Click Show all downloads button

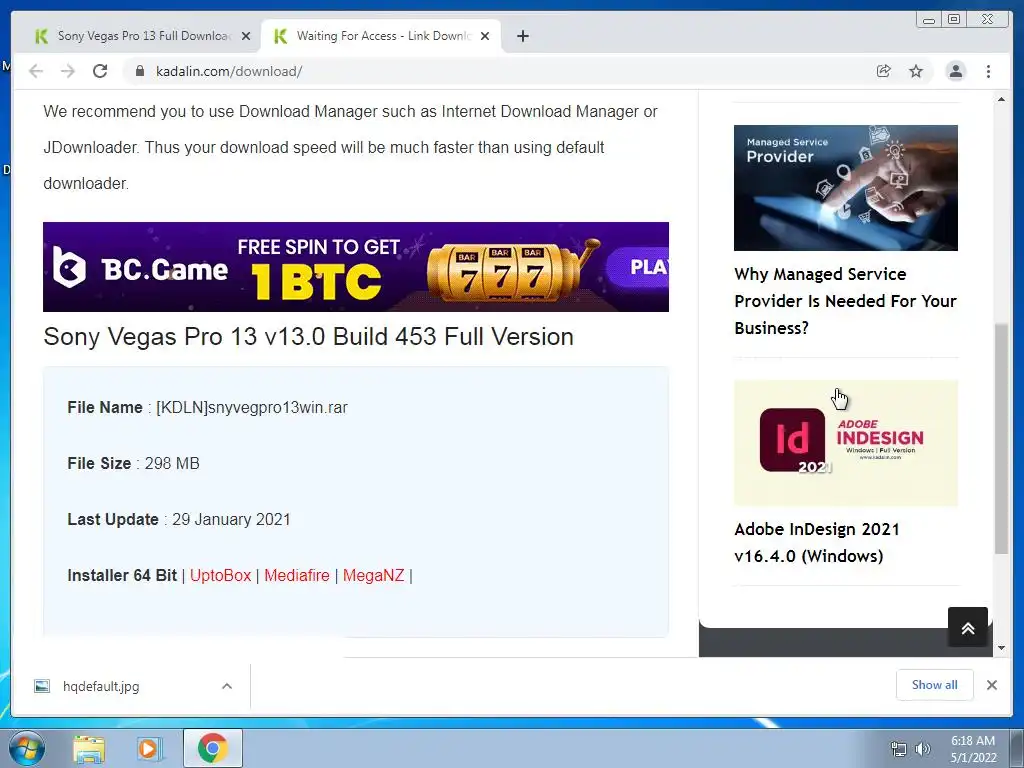click(x=935, y=685)
